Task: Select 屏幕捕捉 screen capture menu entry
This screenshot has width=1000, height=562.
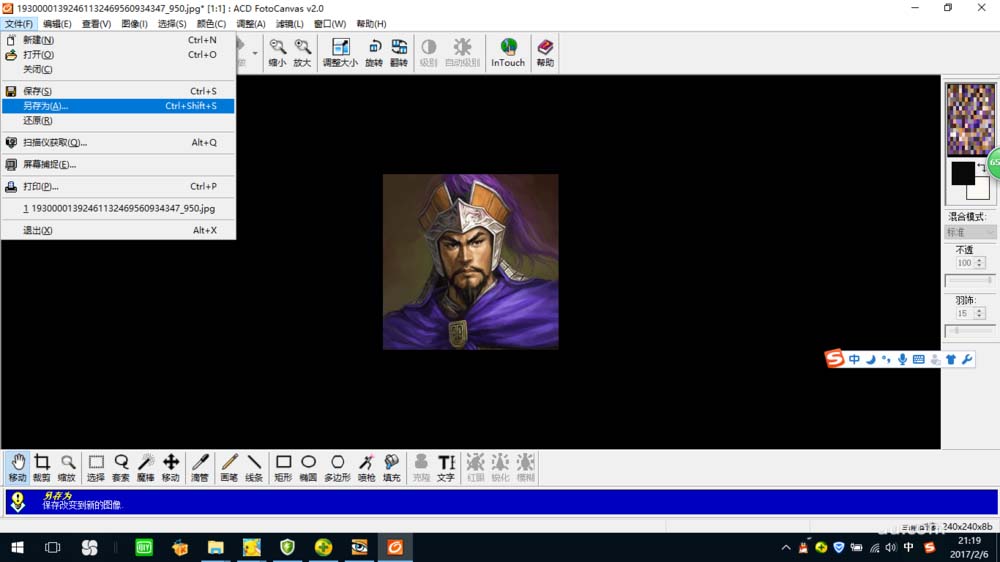Action: tap(50, 164)
